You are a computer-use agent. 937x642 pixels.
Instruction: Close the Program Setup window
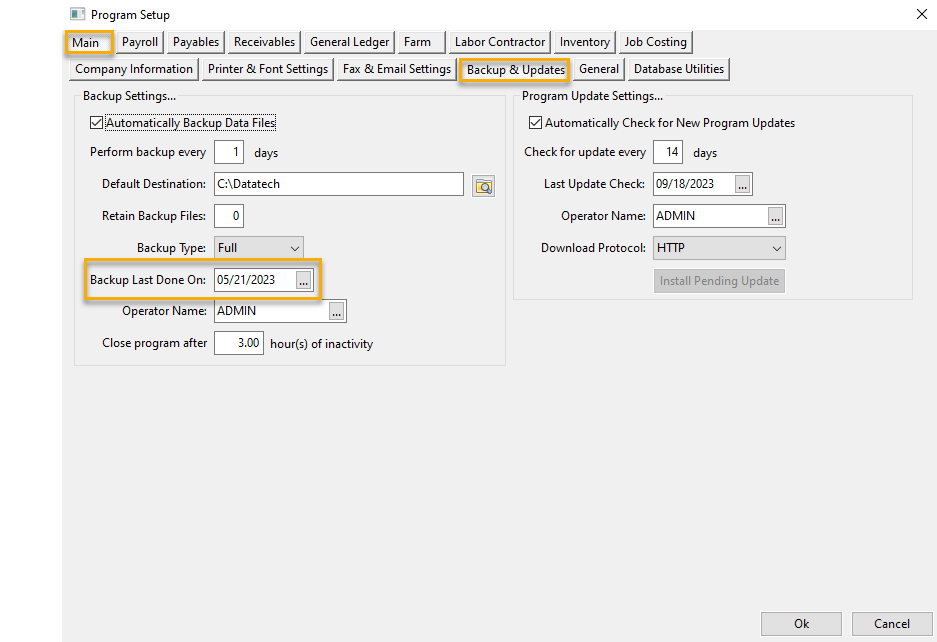(x=920, y=14)
